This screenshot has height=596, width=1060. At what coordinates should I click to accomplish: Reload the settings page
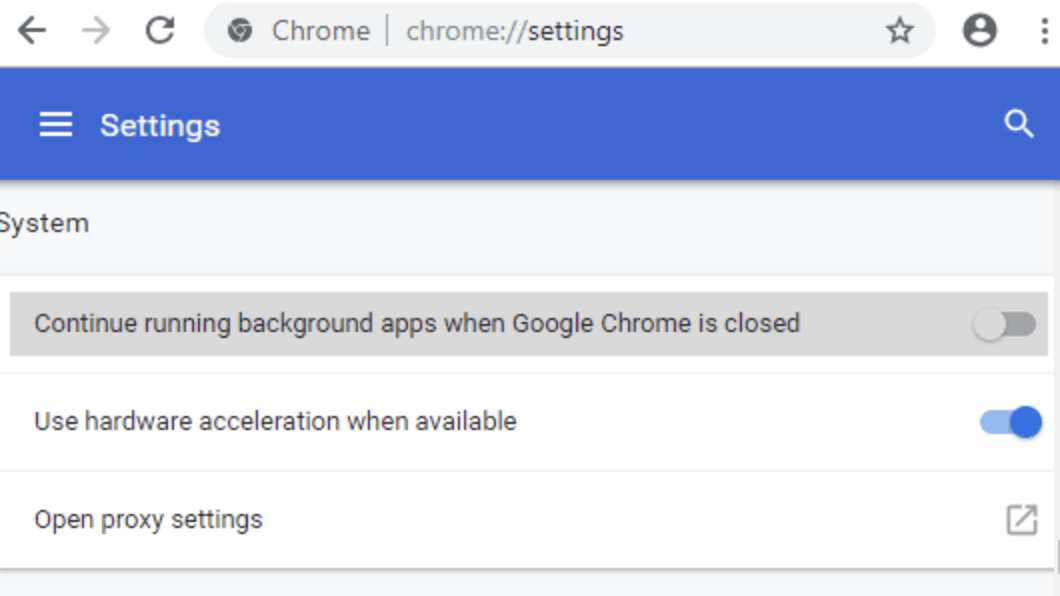(x=160, y=31)
